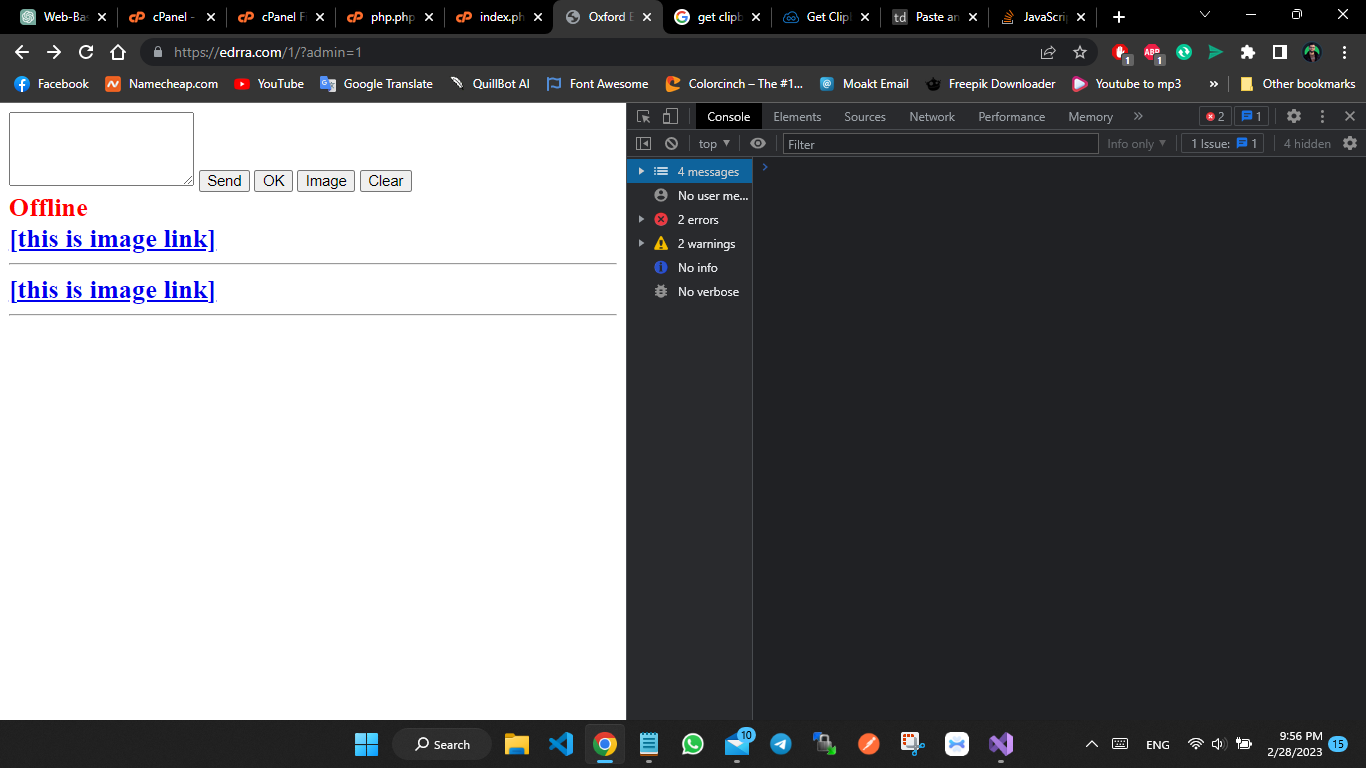Image resolution: width=1366 pixels, height=768 pixels.
Task: Show hidden system tray icons chevron
Action: pos(1092,744)
